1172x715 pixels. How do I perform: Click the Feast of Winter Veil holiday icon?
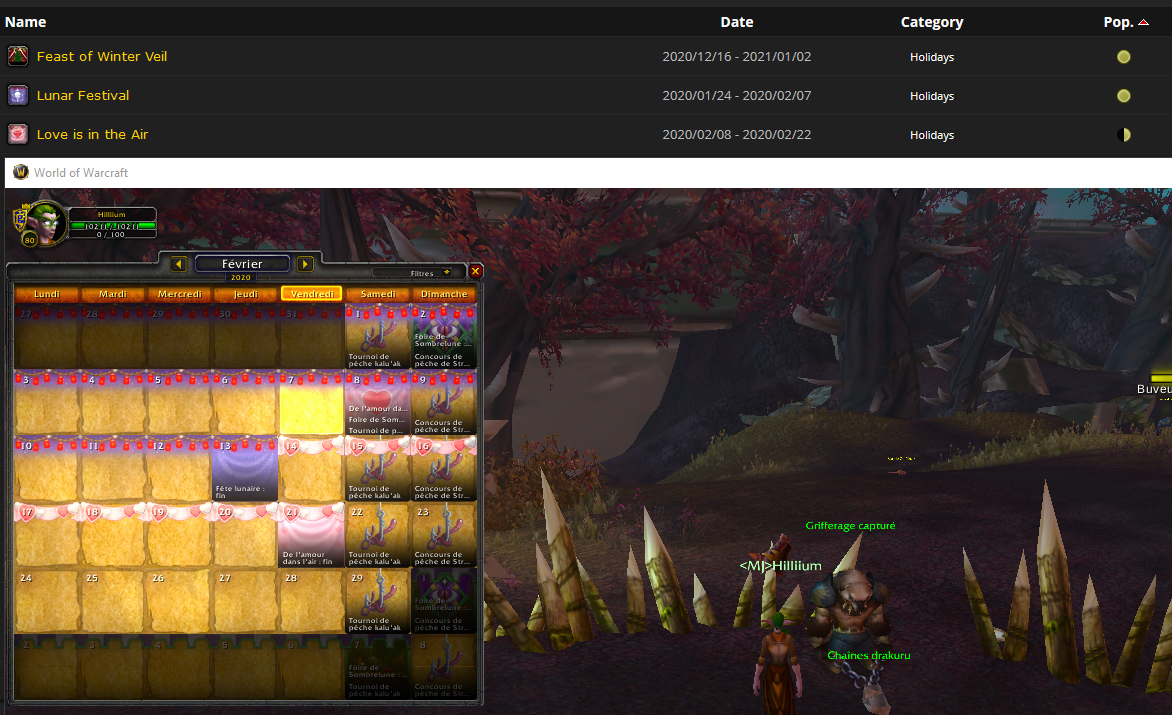coord(18,56)
